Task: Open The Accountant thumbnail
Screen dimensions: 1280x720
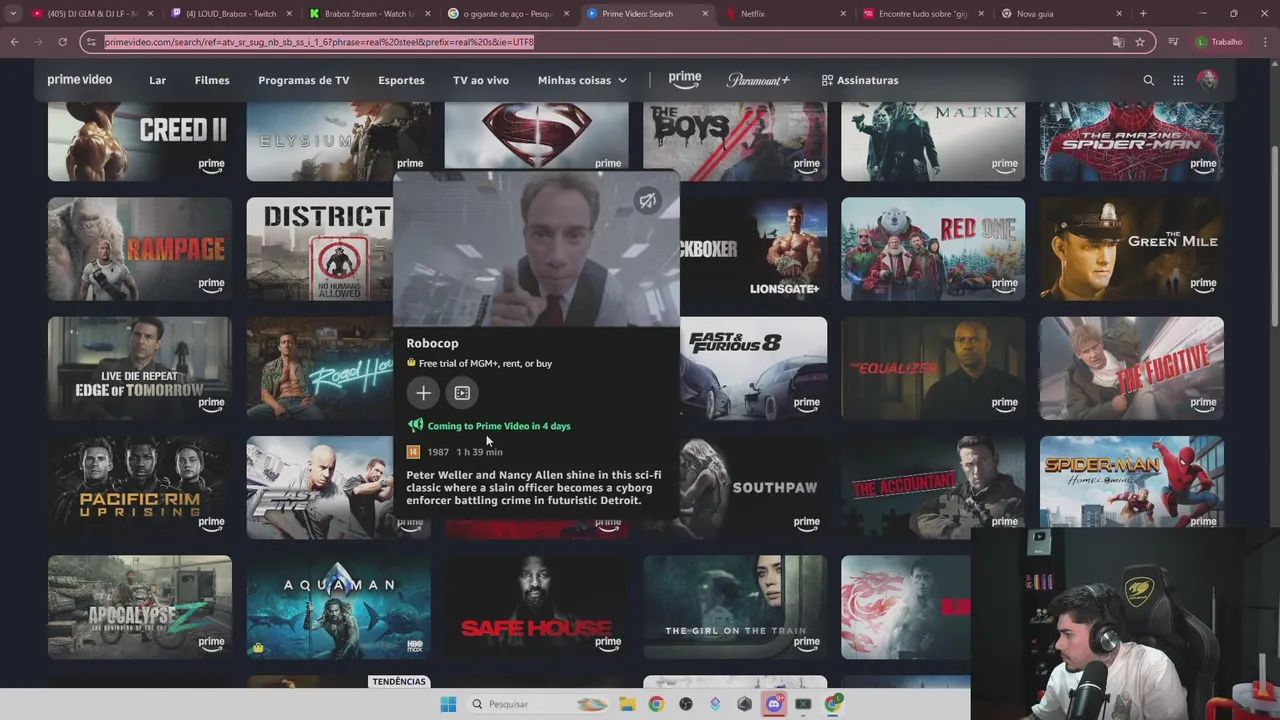Action: [933, 487]
